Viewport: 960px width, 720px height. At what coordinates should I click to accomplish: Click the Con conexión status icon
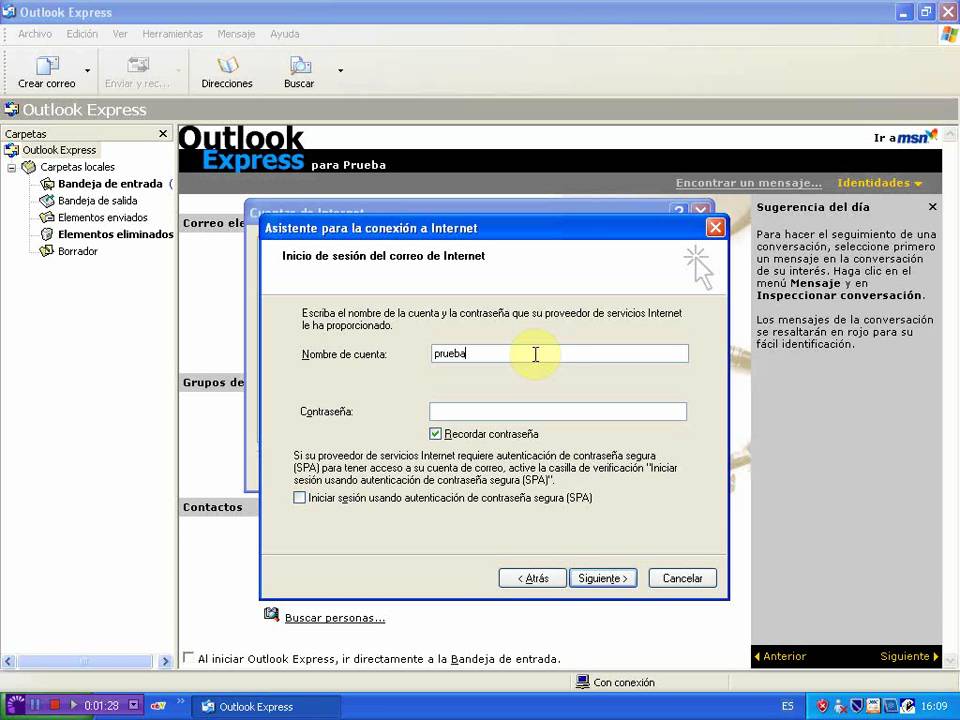pyautogui.click(x=583, y=681)
